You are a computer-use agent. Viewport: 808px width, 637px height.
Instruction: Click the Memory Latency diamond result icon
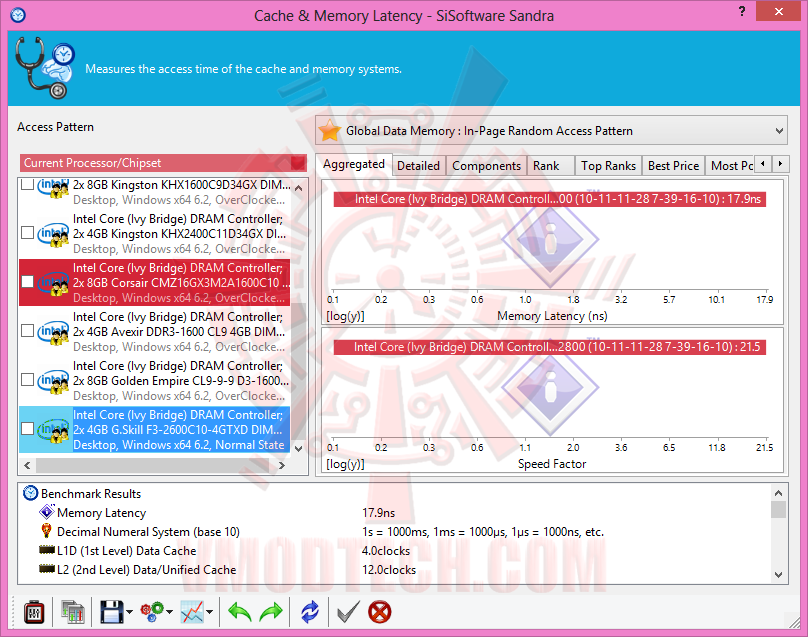(x=46, y=512)
